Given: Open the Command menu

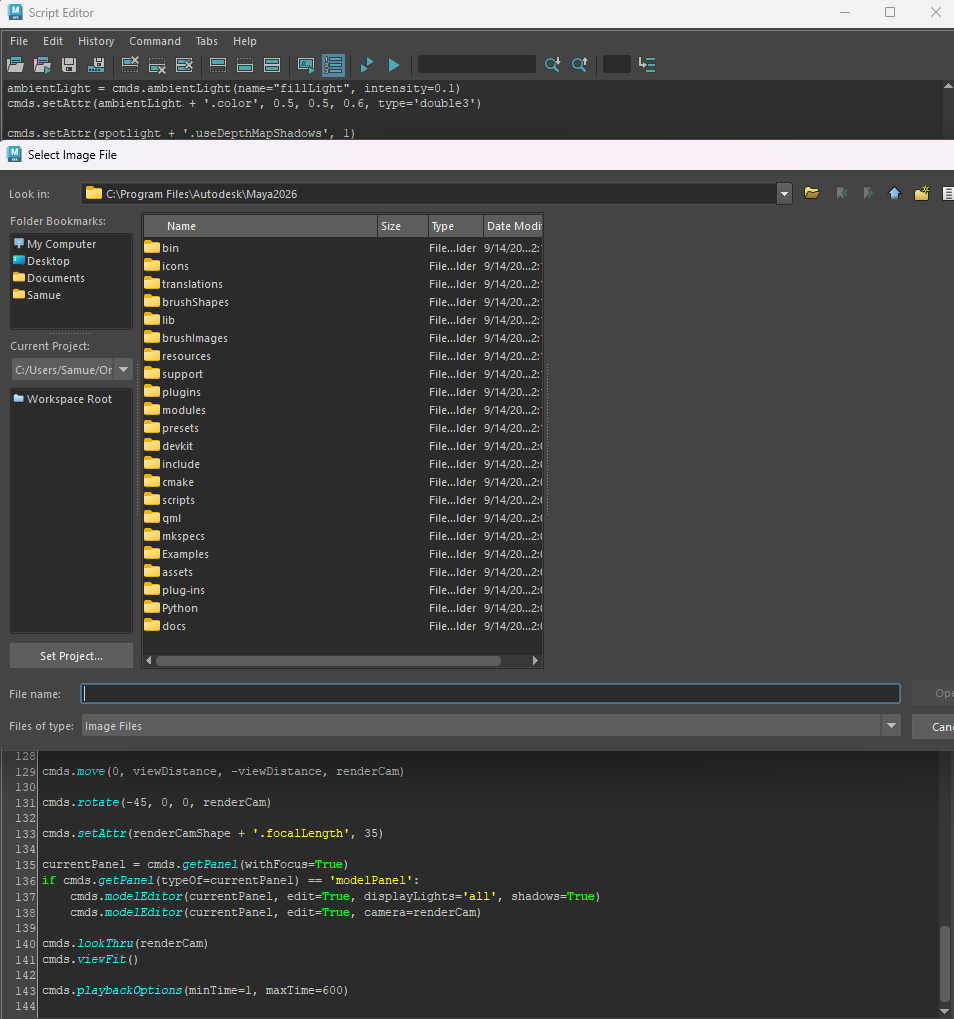Looking at the screenshot, I should 155,41.
